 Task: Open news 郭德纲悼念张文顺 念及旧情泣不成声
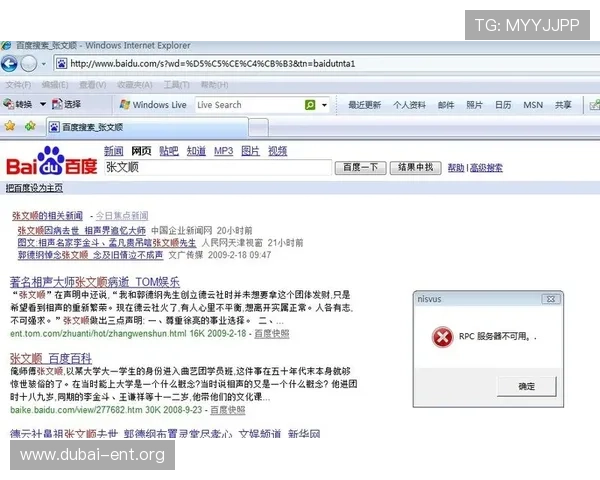90,255
